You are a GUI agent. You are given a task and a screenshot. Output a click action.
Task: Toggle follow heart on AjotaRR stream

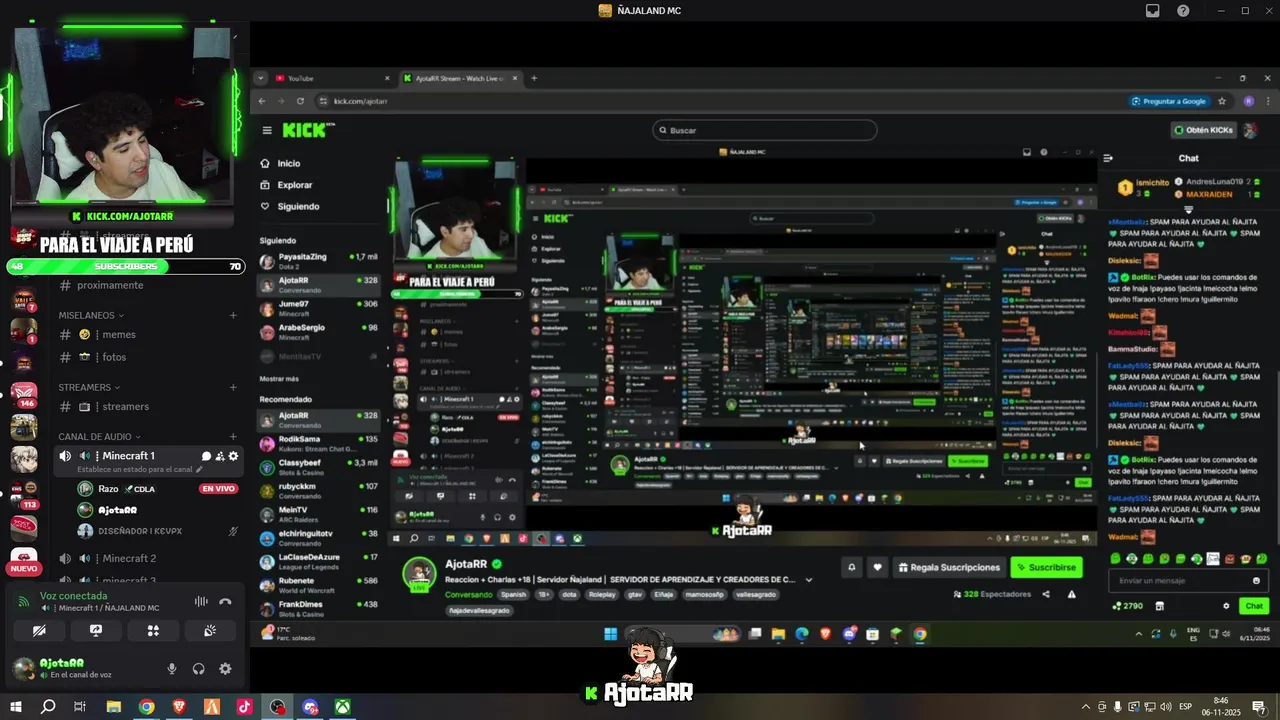pyautogui.click(x=877, y=567)
